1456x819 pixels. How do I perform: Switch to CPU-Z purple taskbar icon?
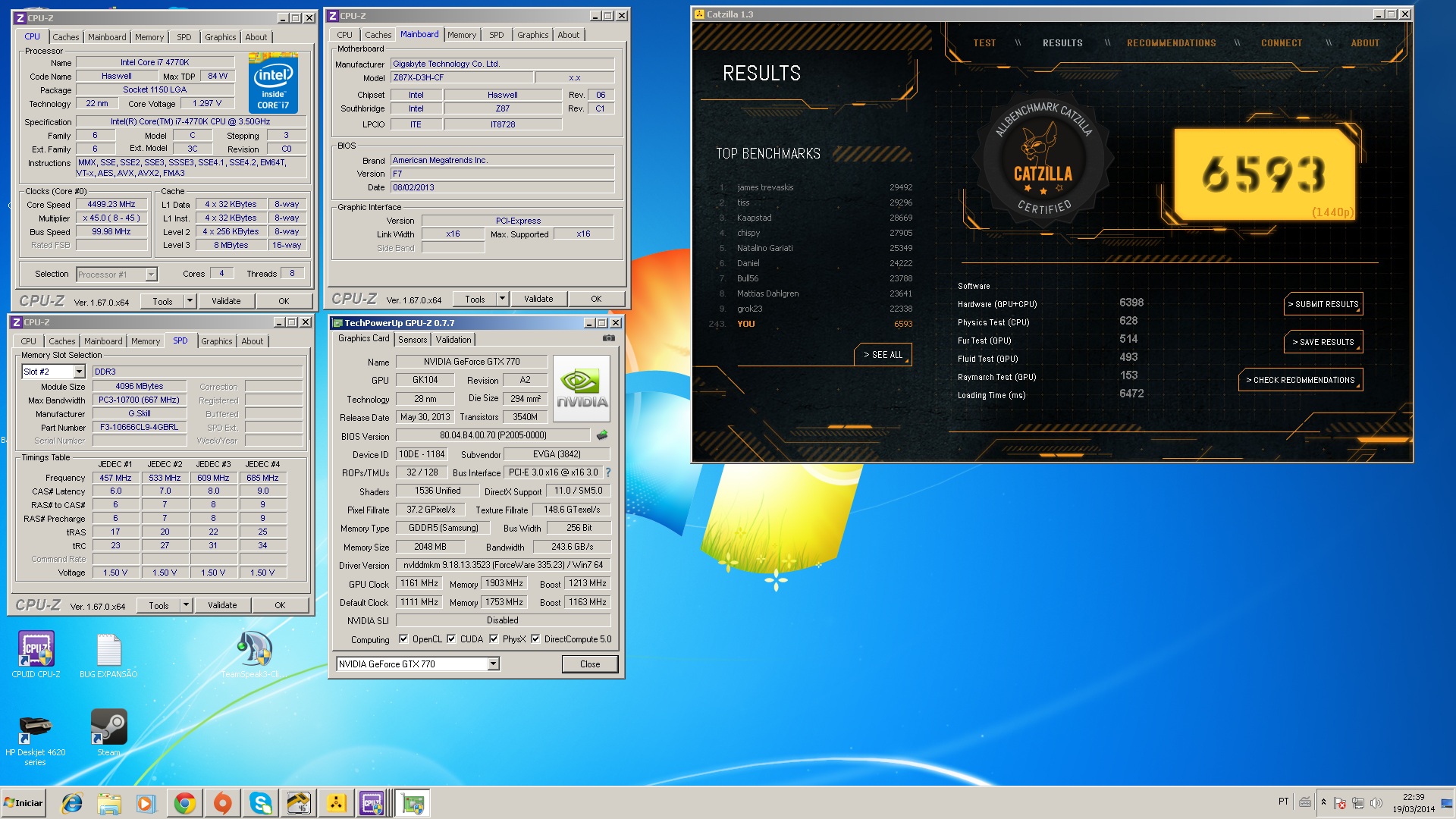click(372, 803)
